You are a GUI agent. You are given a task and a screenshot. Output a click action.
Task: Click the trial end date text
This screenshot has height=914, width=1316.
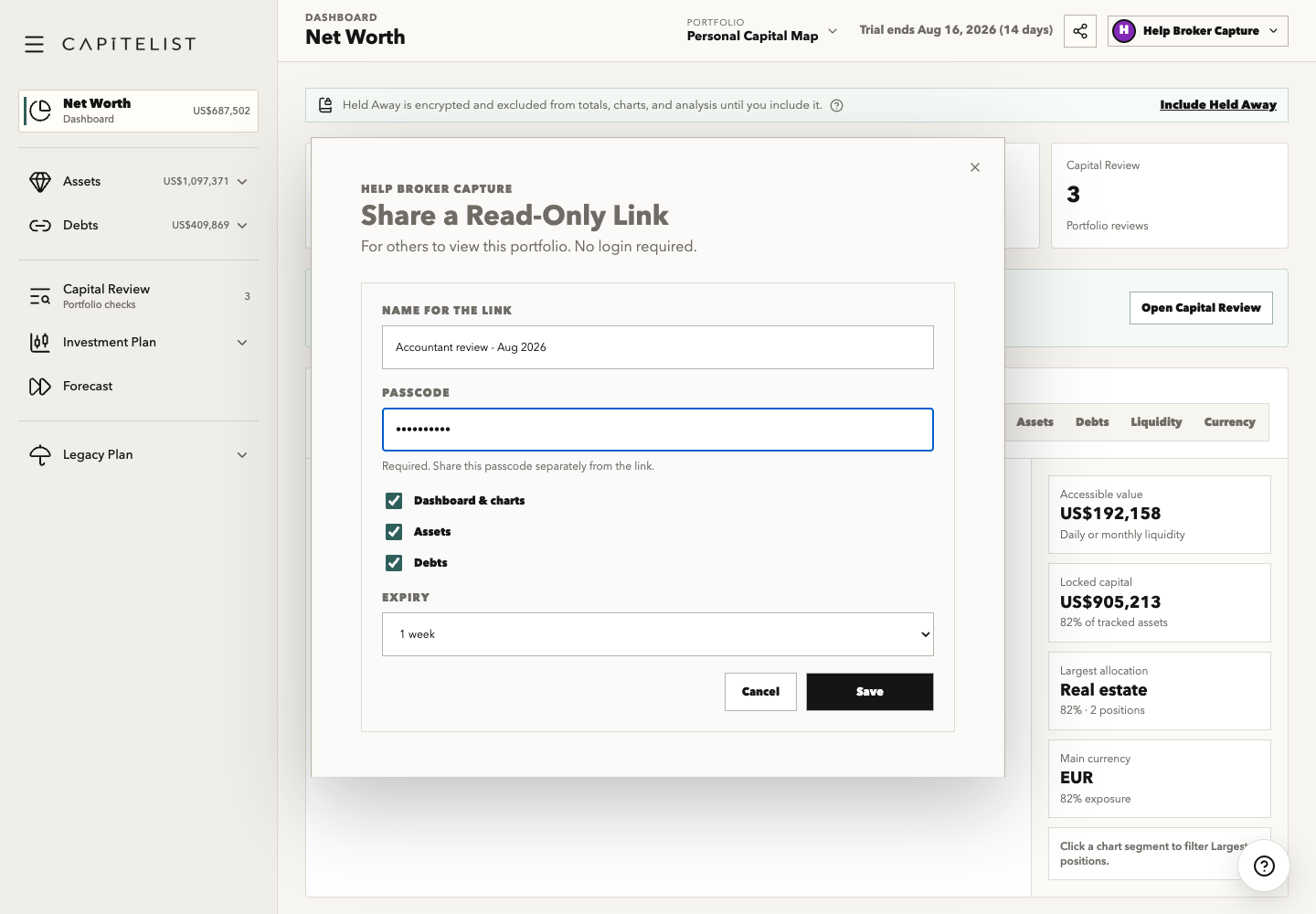click(x=956, y=30)
